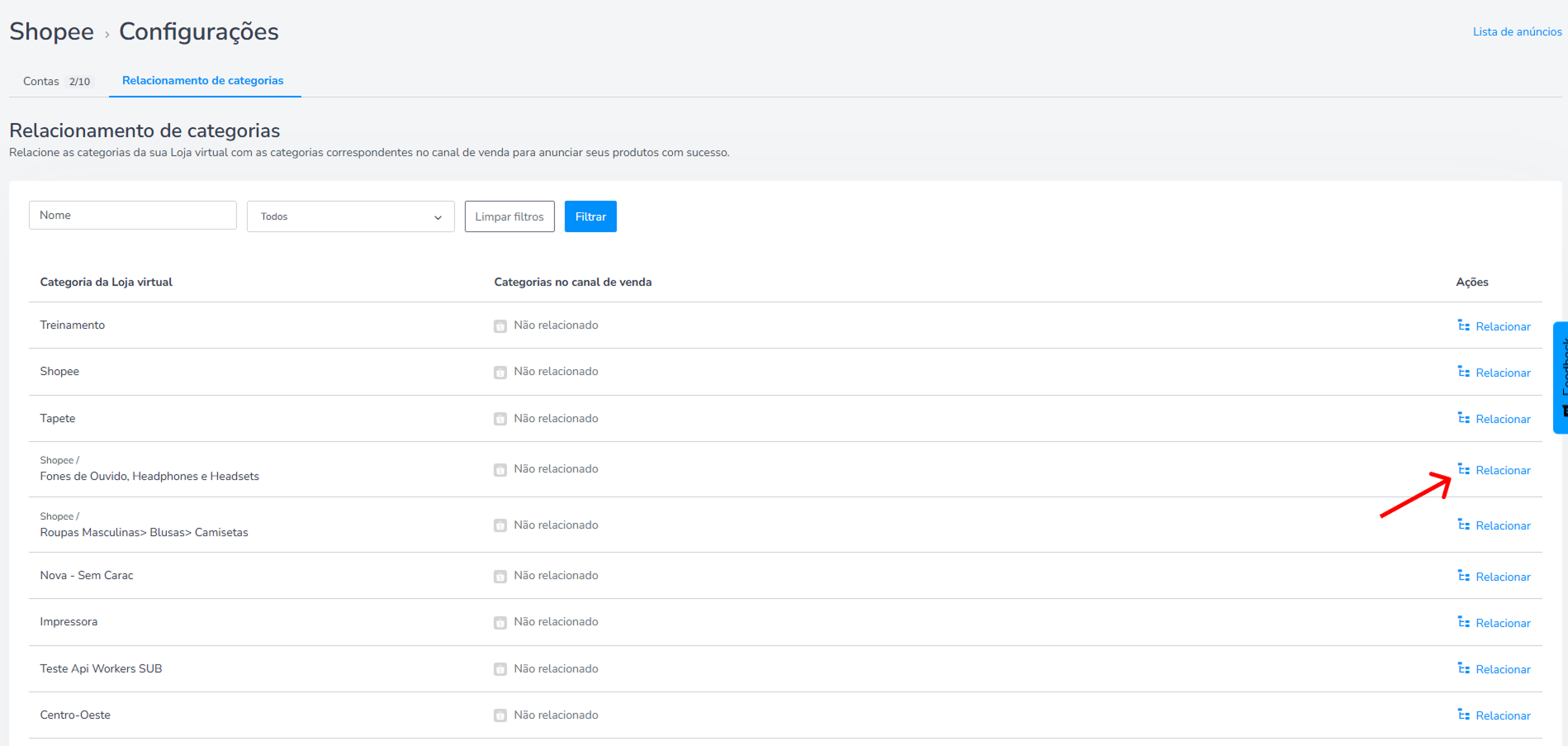The width and height of the screenshot is (1568, 746).
Task: Click Roupas Masculinas> Blusas> Camisetas text
Action: pos(144,532)
